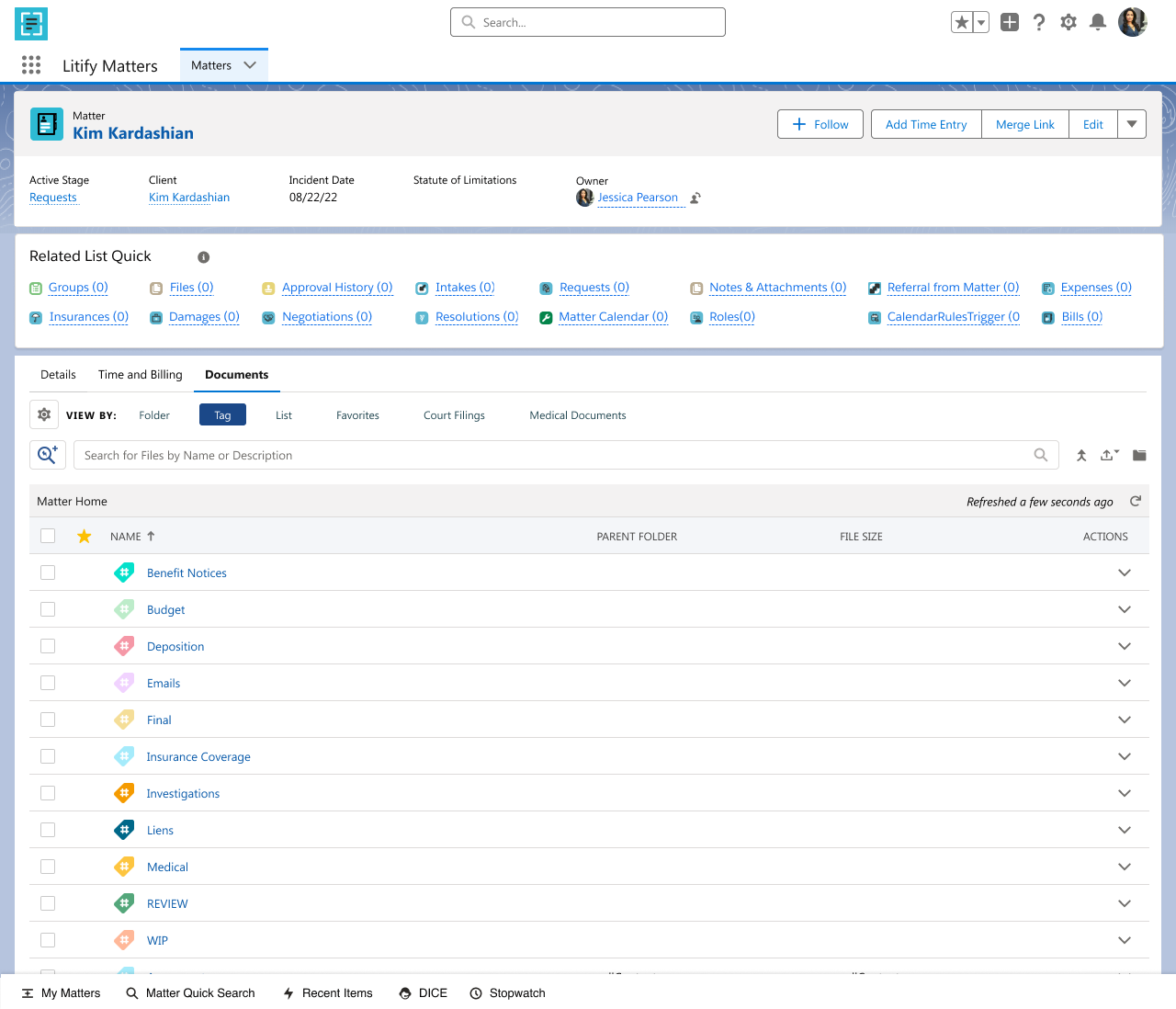Check the Deposition row checkbox
This screenshot has width=1176, height=1009.
(x=48, y=646)
